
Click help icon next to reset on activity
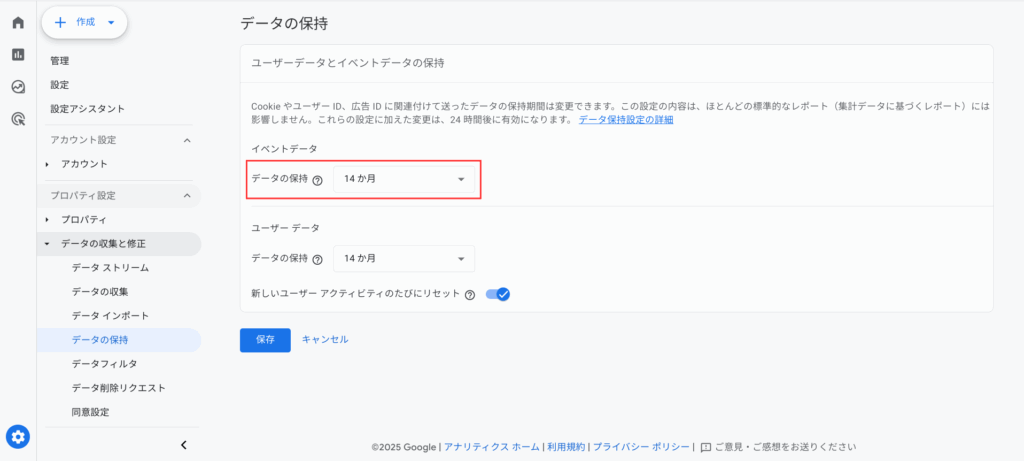point(470,294)
